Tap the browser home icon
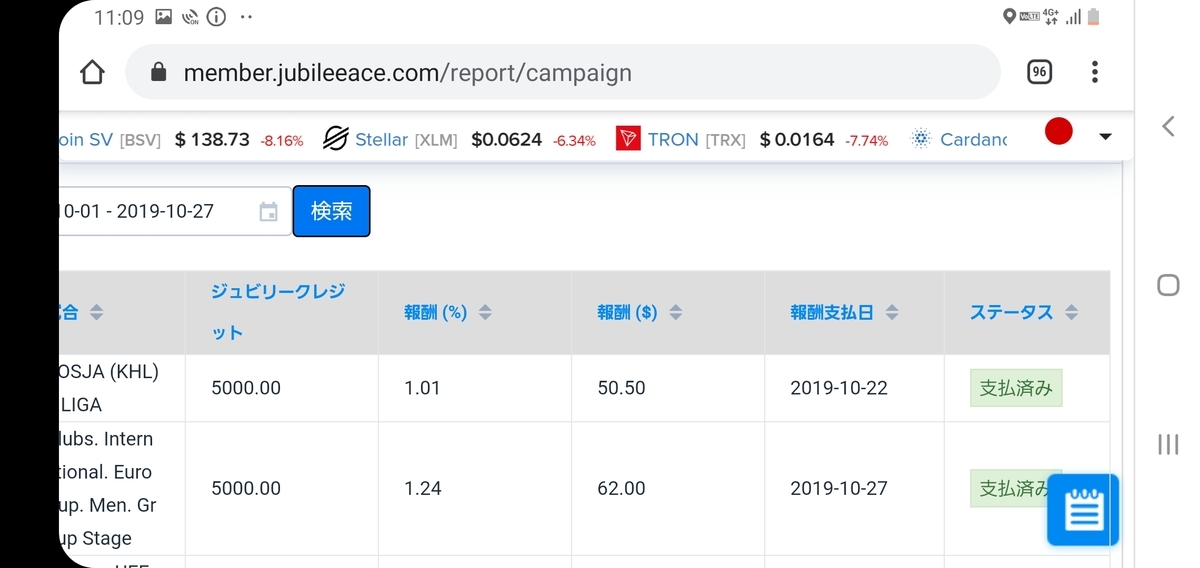The image size is (1200, 568). coord(92,73)
